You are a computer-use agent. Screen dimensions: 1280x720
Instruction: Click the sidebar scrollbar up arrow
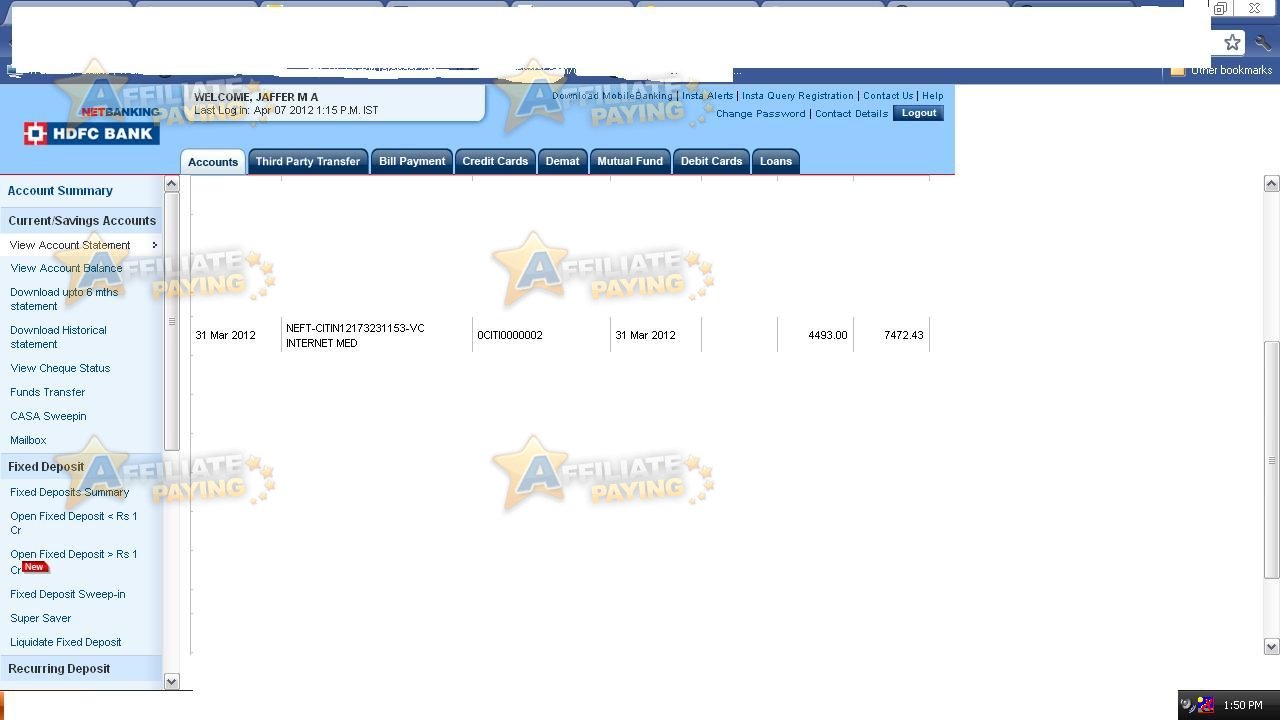pos(171,184)
